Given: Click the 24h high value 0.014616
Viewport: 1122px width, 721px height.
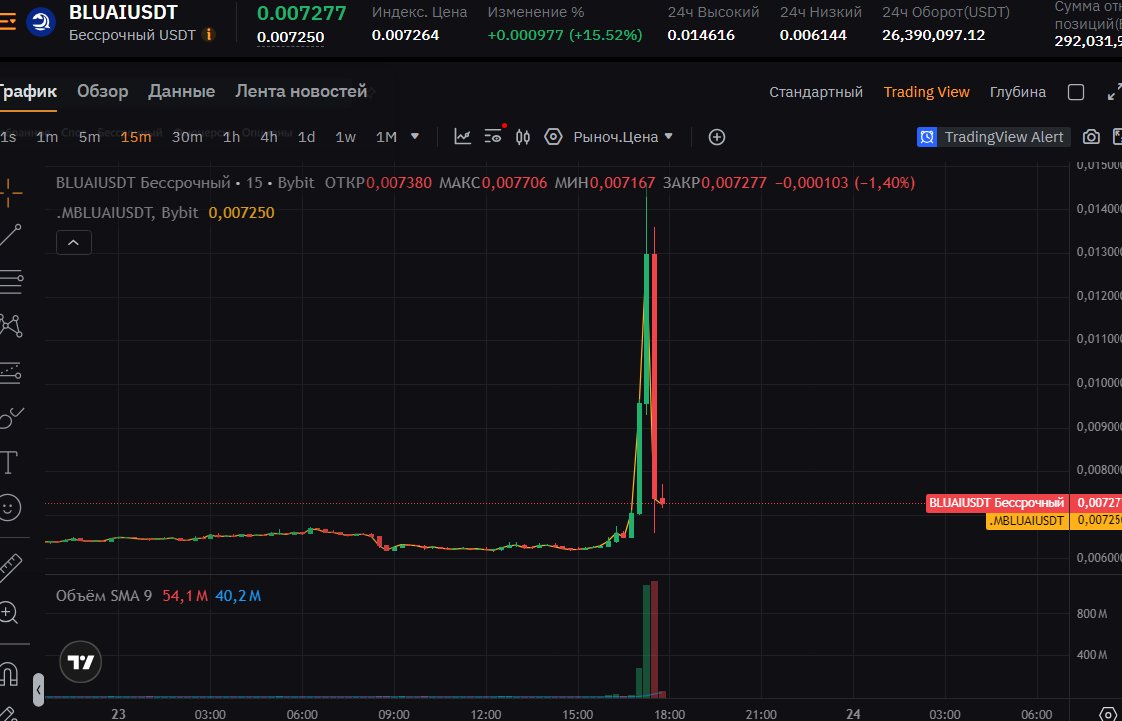Looking at the screenshot, I should [701, 35].
